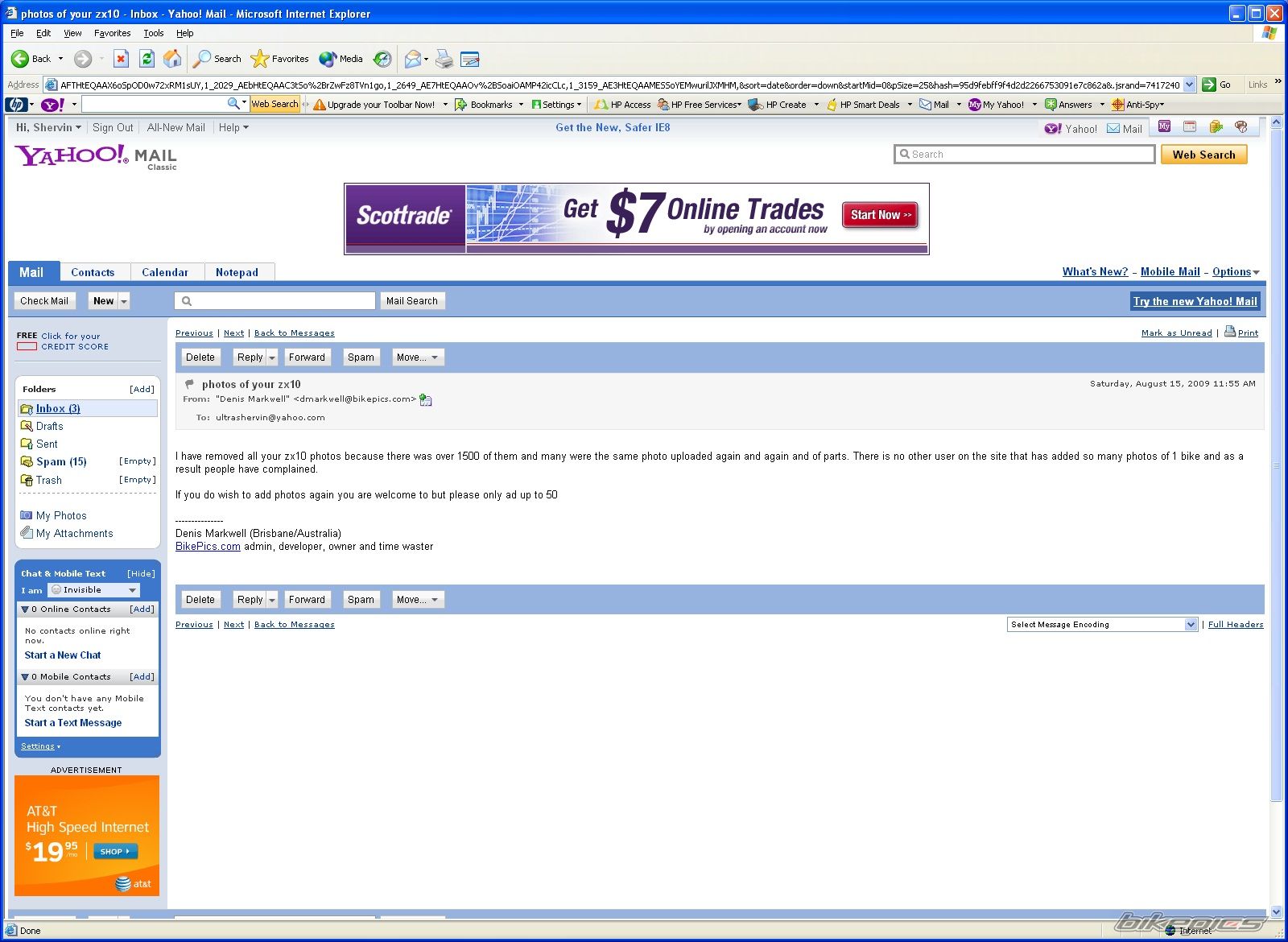Viewport: 1288px width, 942px height.
Task: Click the My Photos folder icon
Action: pos(27,515)
